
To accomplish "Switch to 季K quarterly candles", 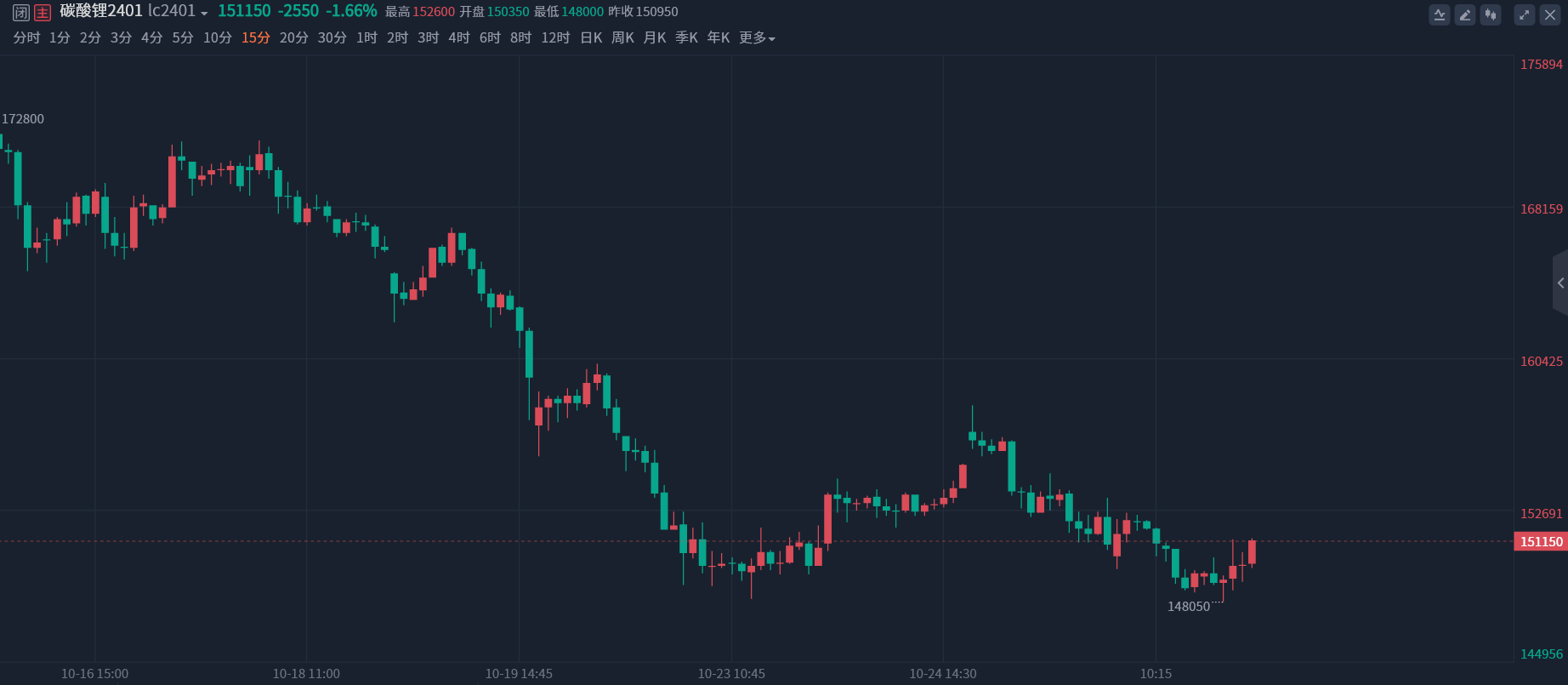I will click(x=686, y=37).
